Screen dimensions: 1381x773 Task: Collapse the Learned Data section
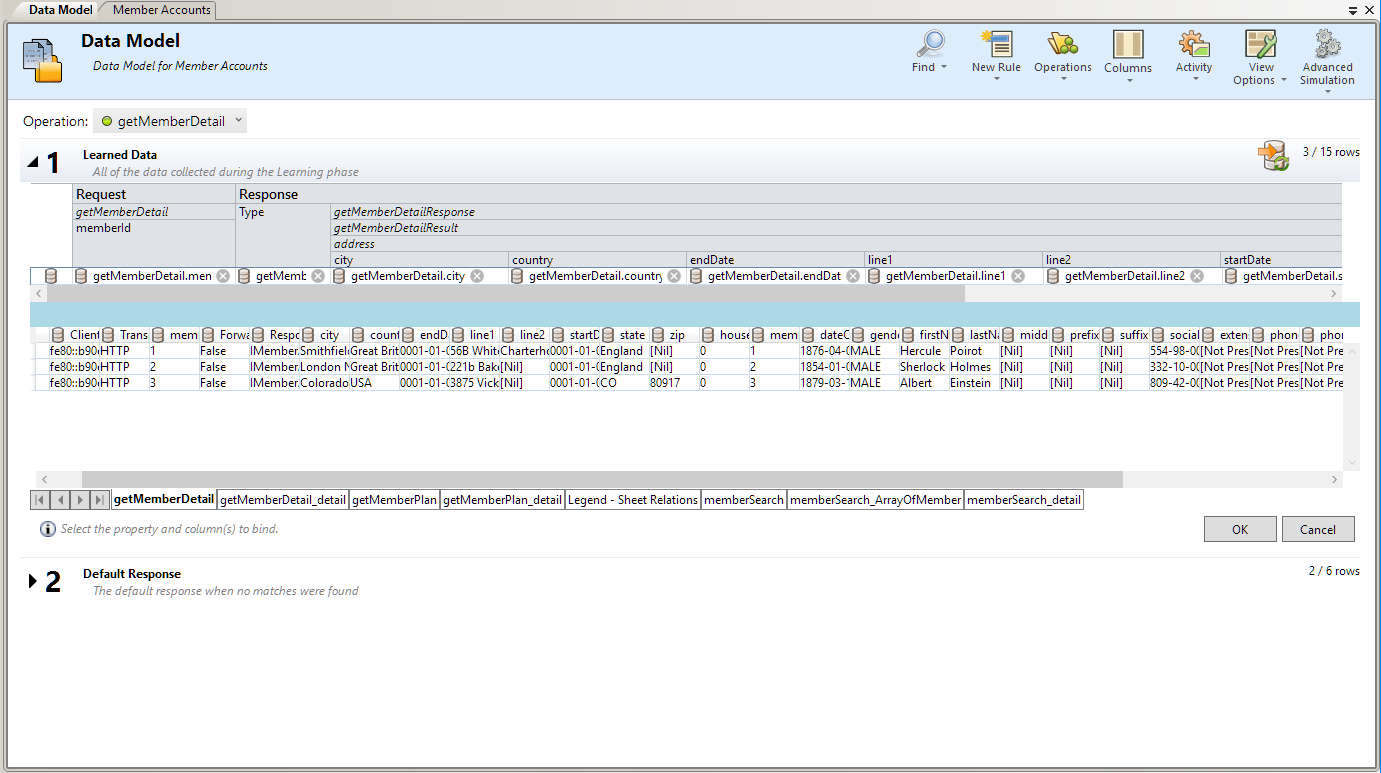pyautogui.click(x=33, y=161)
